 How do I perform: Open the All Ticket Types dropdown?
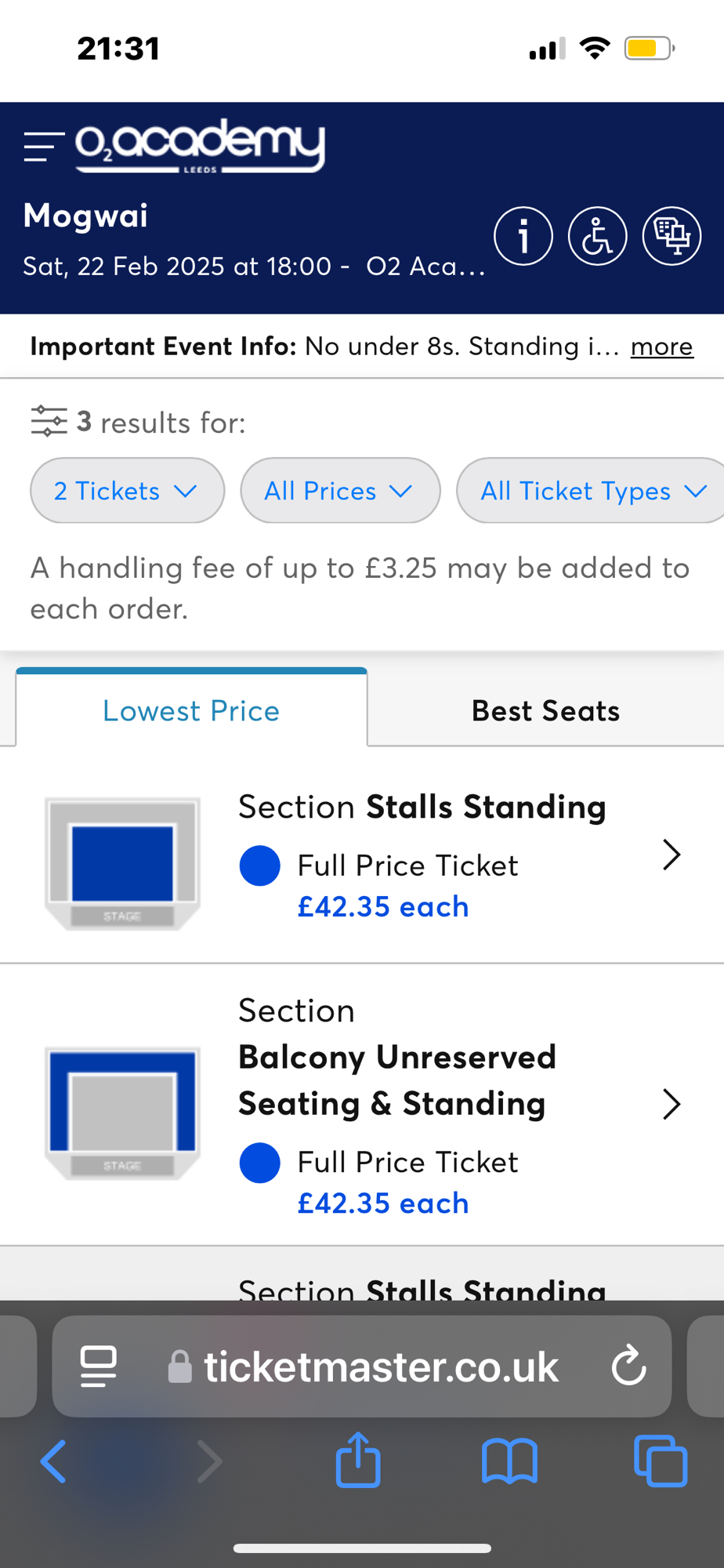(x=592, y=491)
